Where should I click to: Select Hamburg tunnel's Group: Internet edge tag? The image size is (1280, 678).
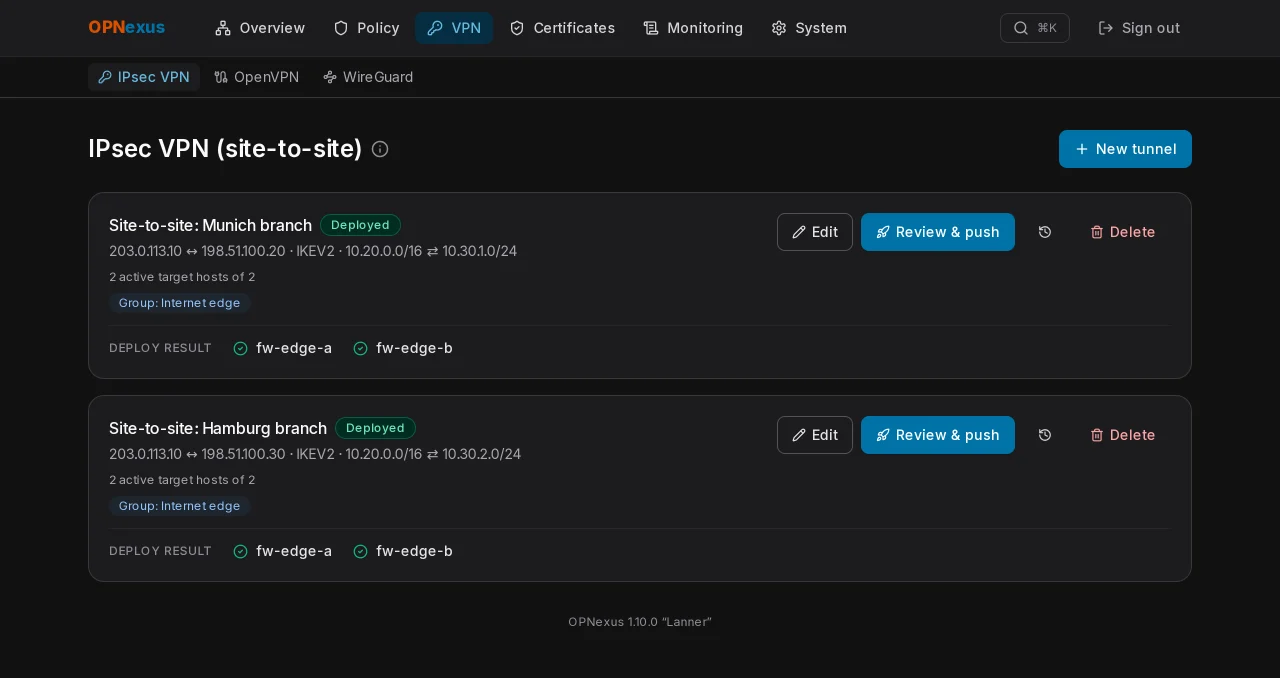[180, 506]
